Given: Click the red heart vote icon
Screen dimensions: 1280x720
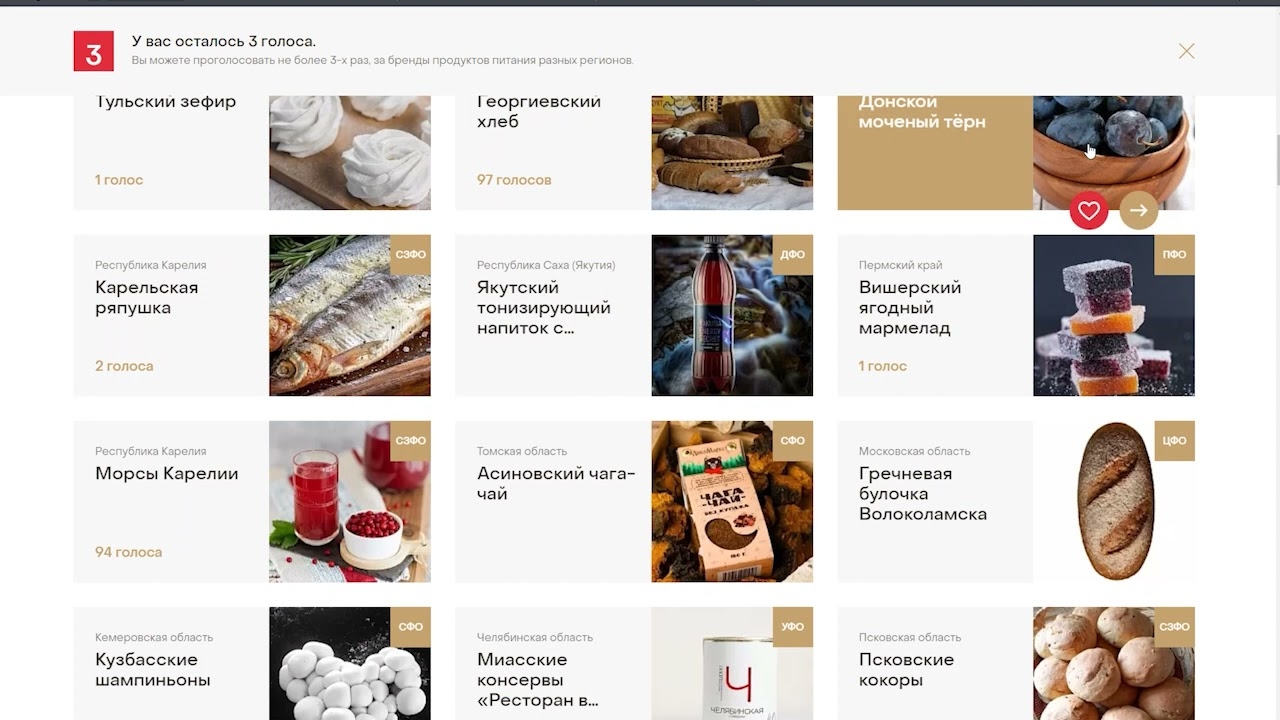Looking at the screenshot, I should (1089, 211).
